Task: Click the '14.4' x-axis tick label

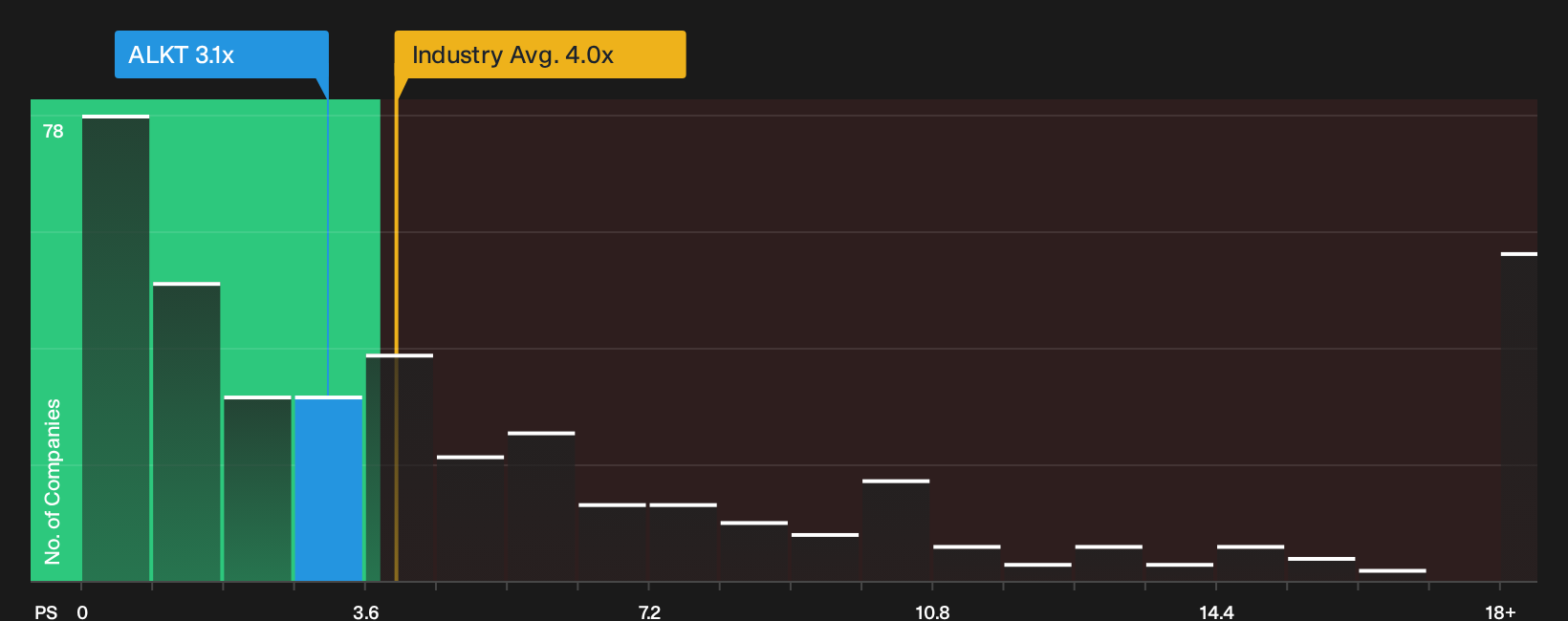Action: [x=1216, y=612]
